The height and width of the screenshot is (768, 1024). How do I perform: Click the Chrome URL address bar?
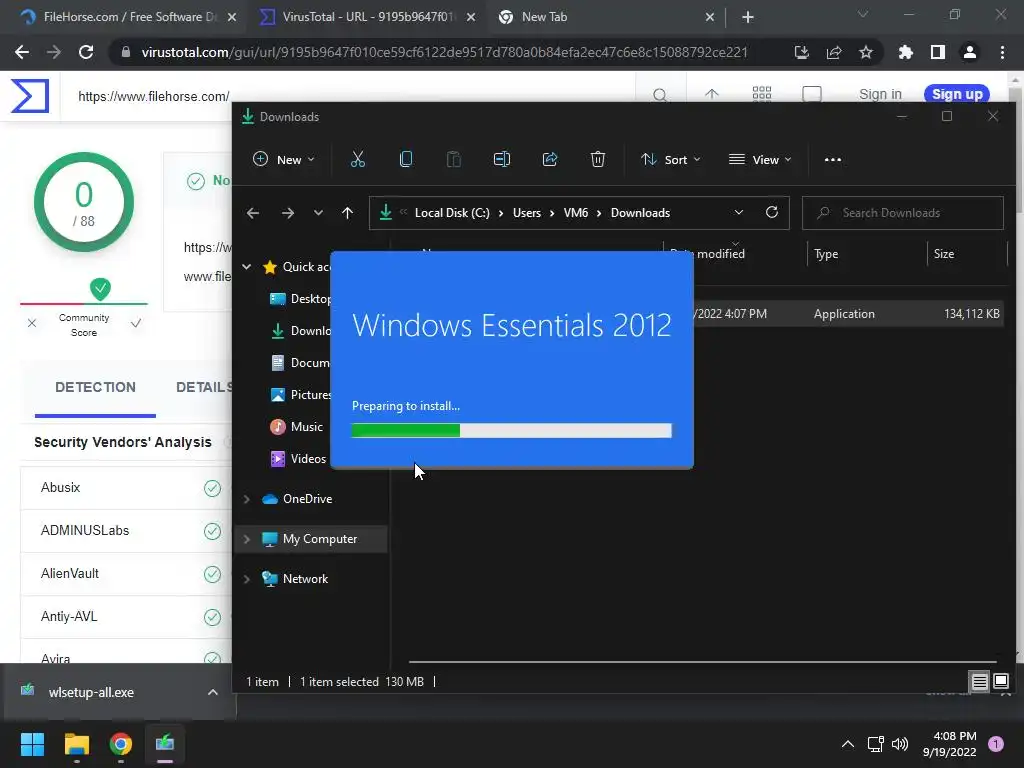(444, 52)
